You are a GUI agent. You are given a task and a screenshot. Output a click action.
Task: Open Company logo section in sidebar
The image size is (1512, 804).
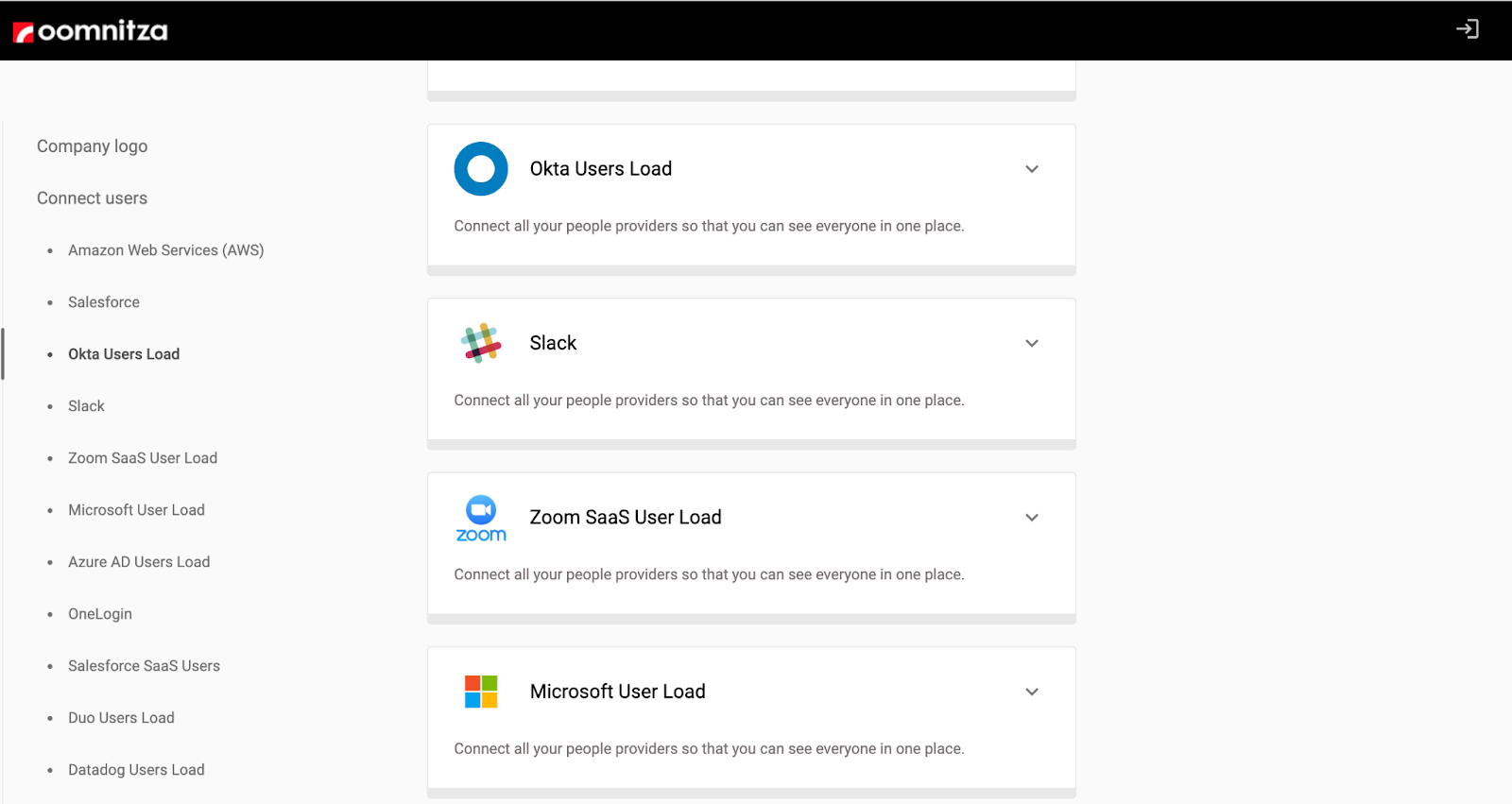pos(93,146)
